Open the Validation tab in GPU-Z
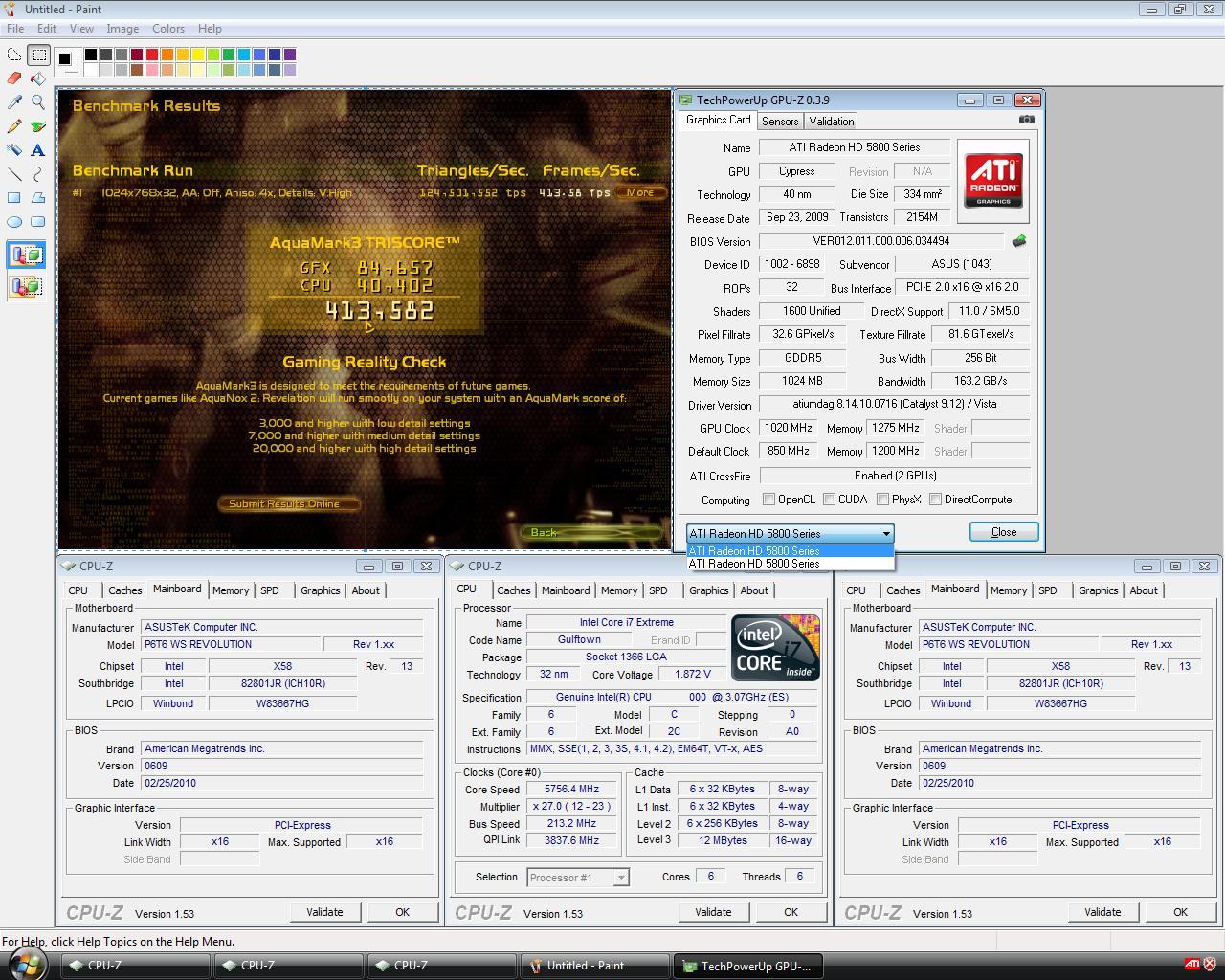The width and height of the screenshot is (1225, 980). [831, 122]
